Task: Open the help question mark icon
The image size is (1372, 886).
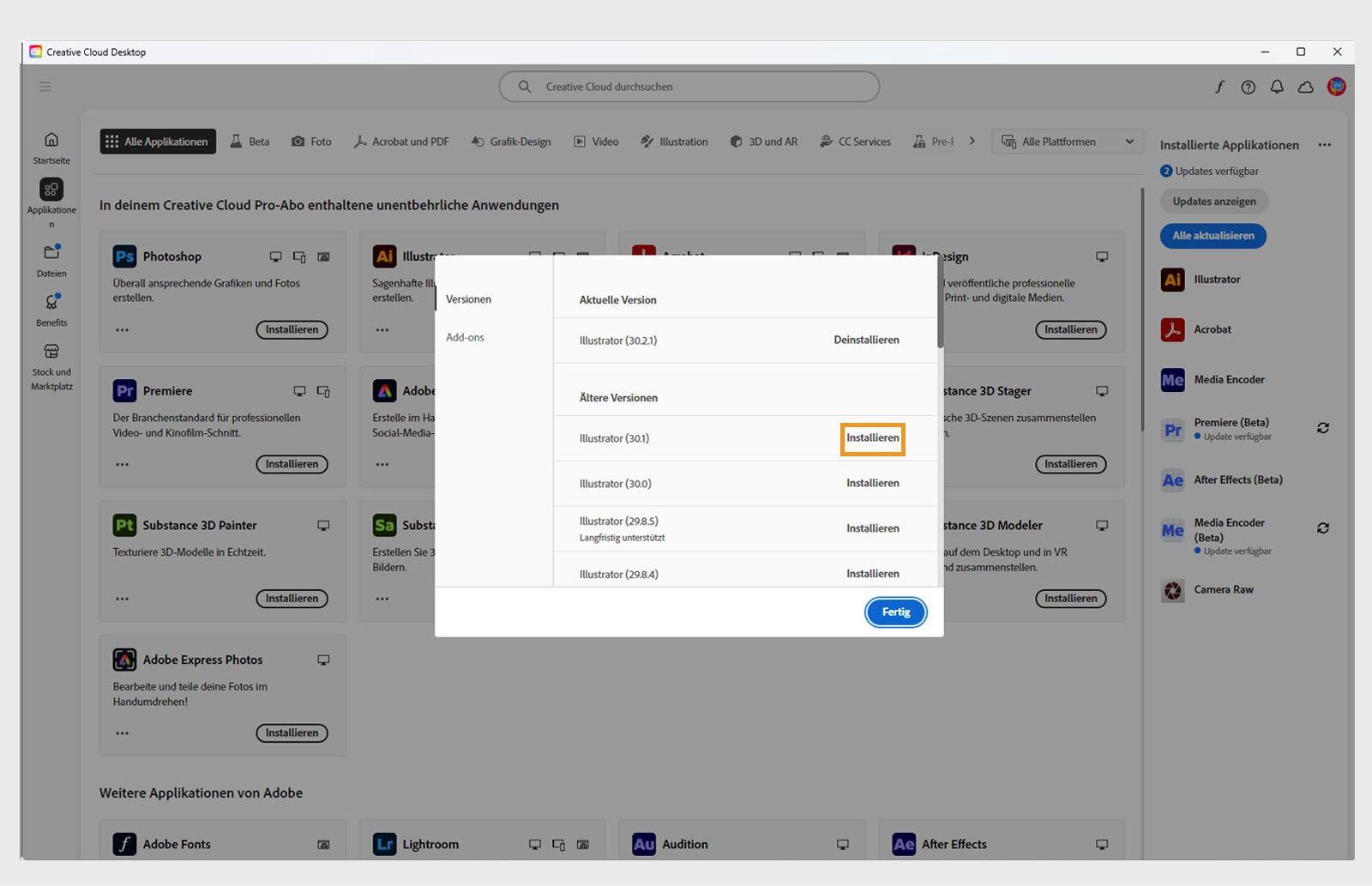Action: click(x=1249, y=87)
